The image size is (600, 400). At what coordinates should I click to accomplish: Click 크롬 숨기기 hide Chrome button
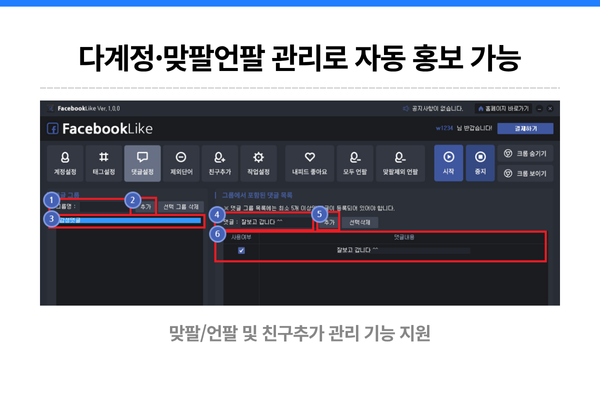pos(525,153)
